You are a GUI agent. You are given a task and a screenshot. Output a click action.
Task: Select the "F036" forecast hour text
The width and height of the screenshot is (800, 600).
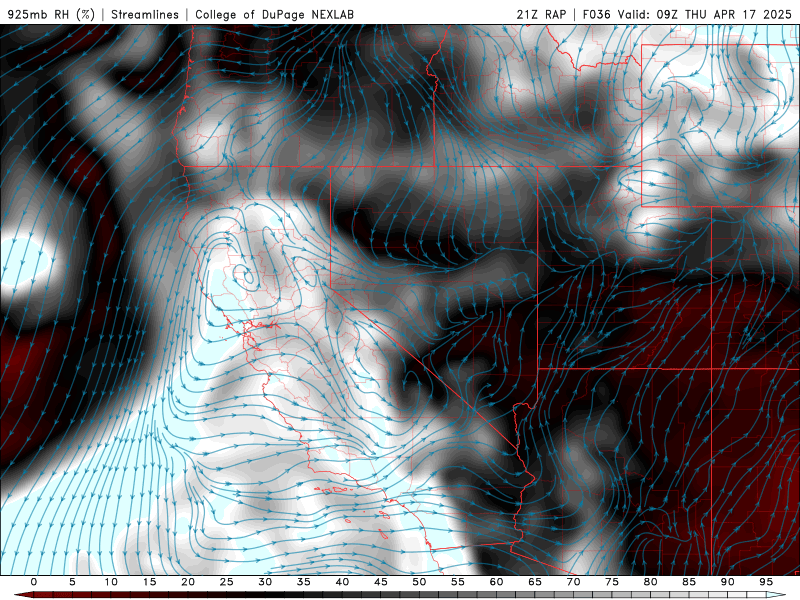click(x=596, y=14)
